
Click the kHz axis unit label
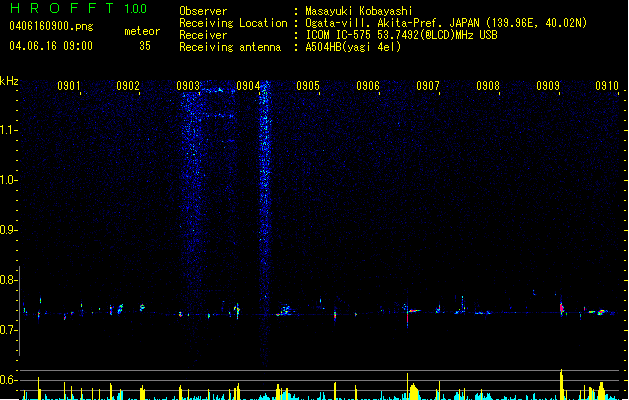(x=9, y=81)
